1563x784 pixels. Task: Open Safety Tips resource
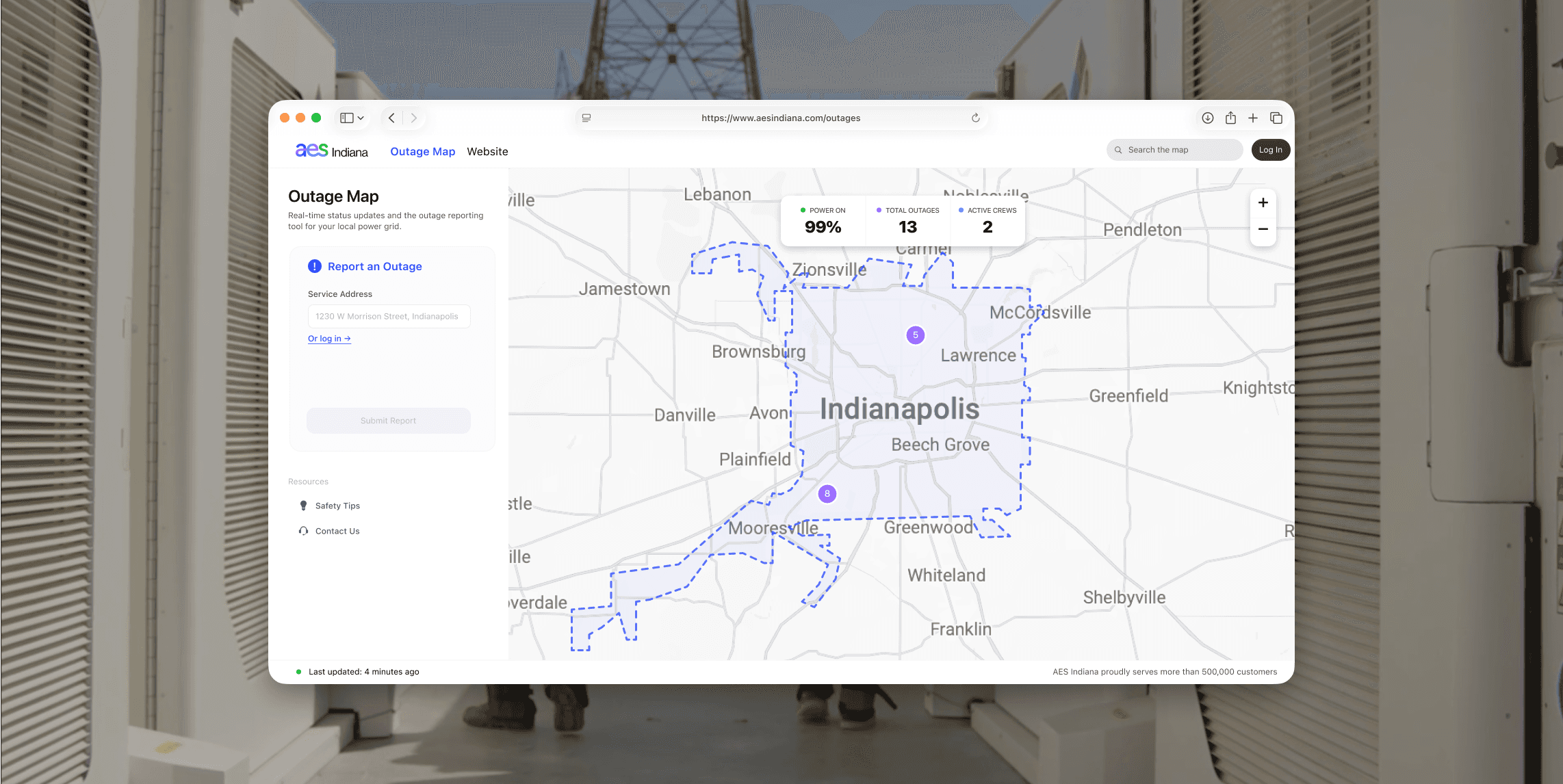337,506
